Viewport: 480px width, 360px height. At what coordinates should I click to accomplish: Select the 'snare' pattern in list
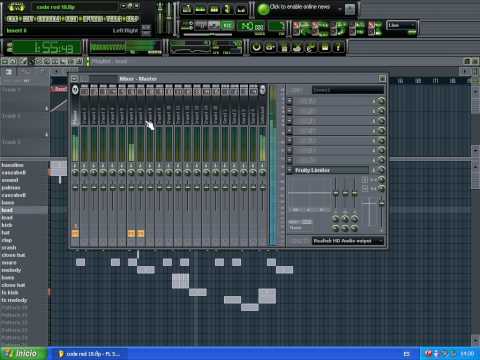(9, 263)
